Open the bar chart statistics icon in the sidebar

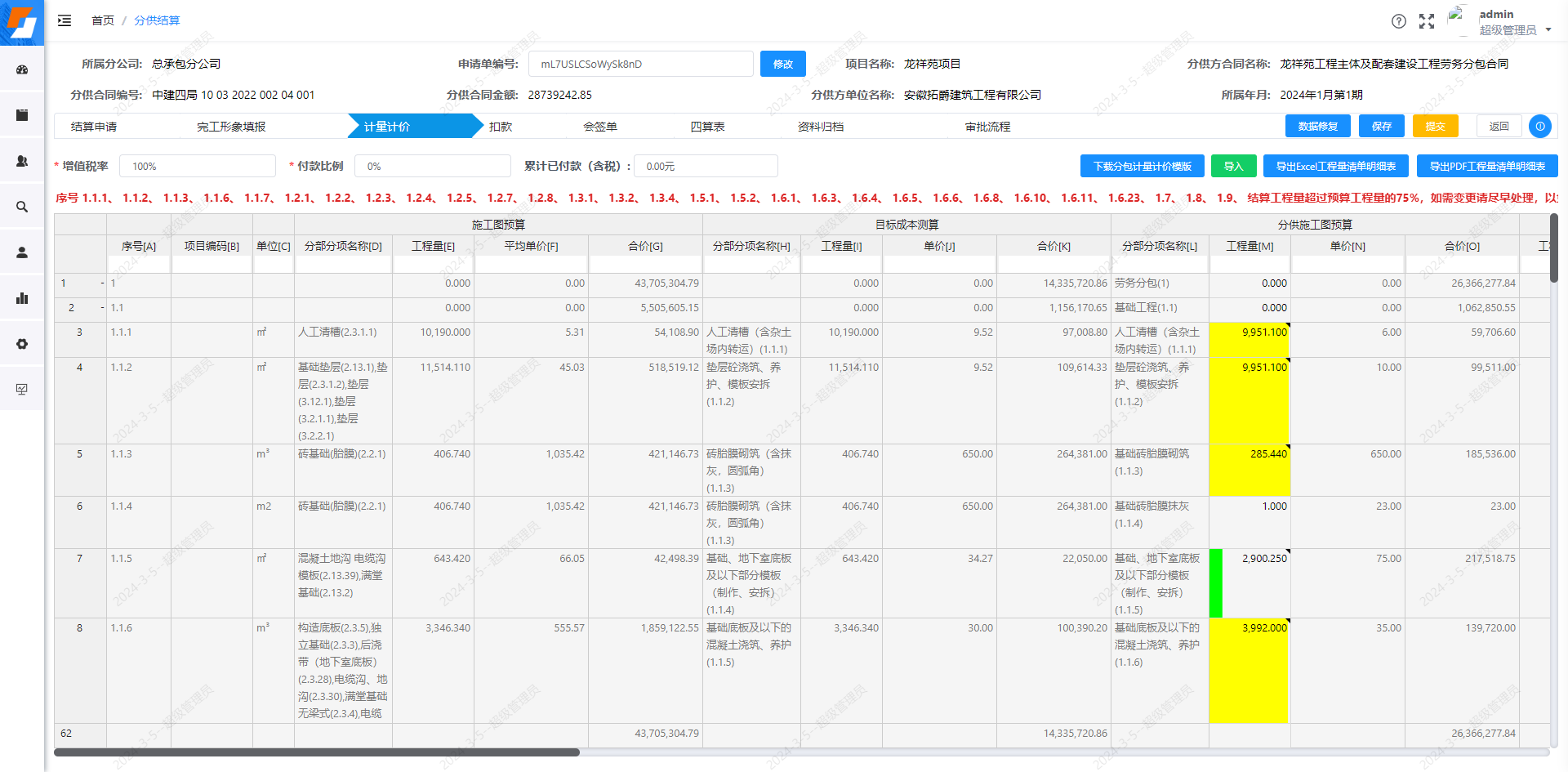tap(22, 298)
